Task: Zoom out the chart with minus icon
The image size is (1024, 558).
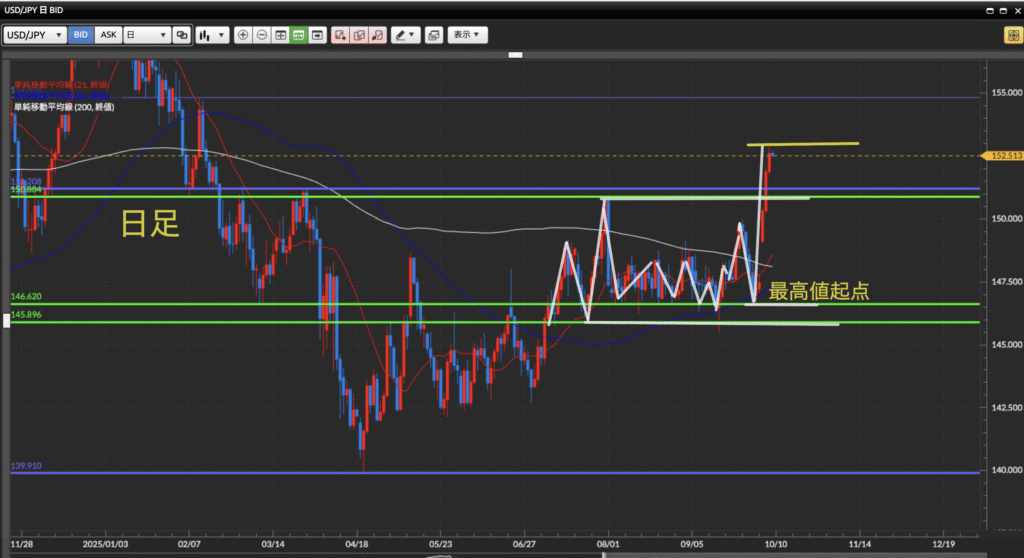Action: point(262,35)
